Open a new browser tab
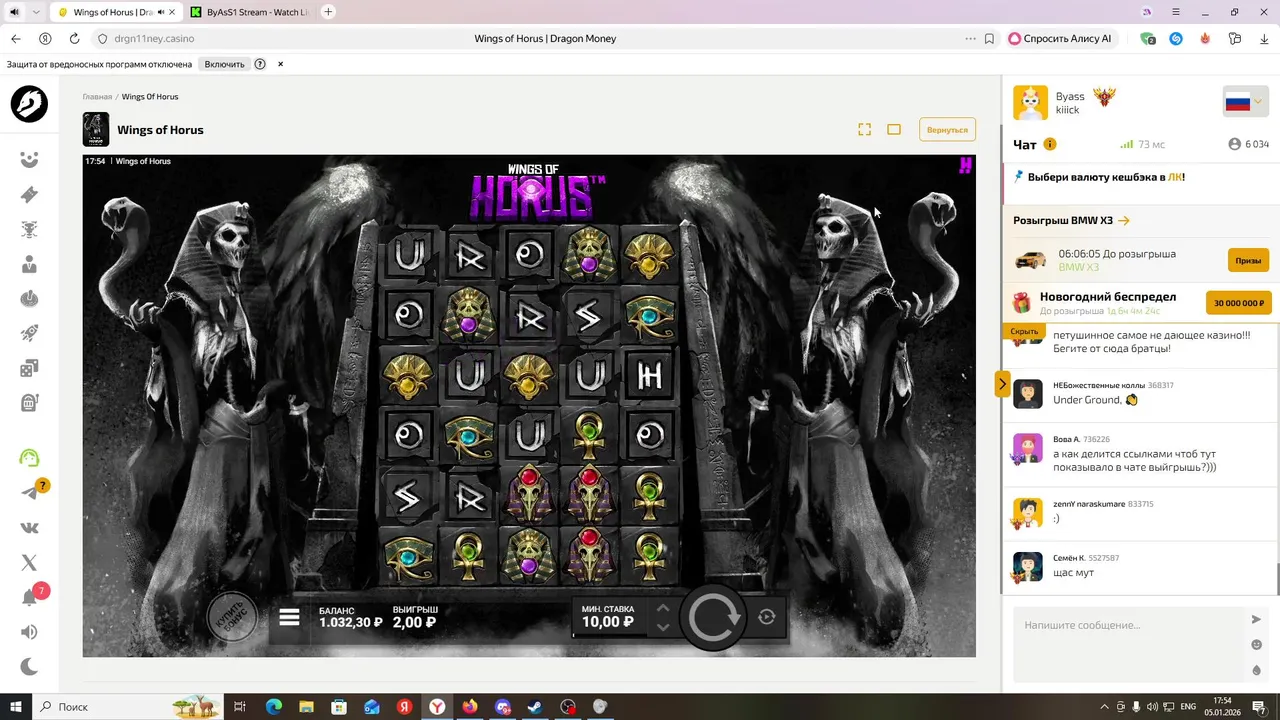 pyautogui.click(x=328, y=12)
